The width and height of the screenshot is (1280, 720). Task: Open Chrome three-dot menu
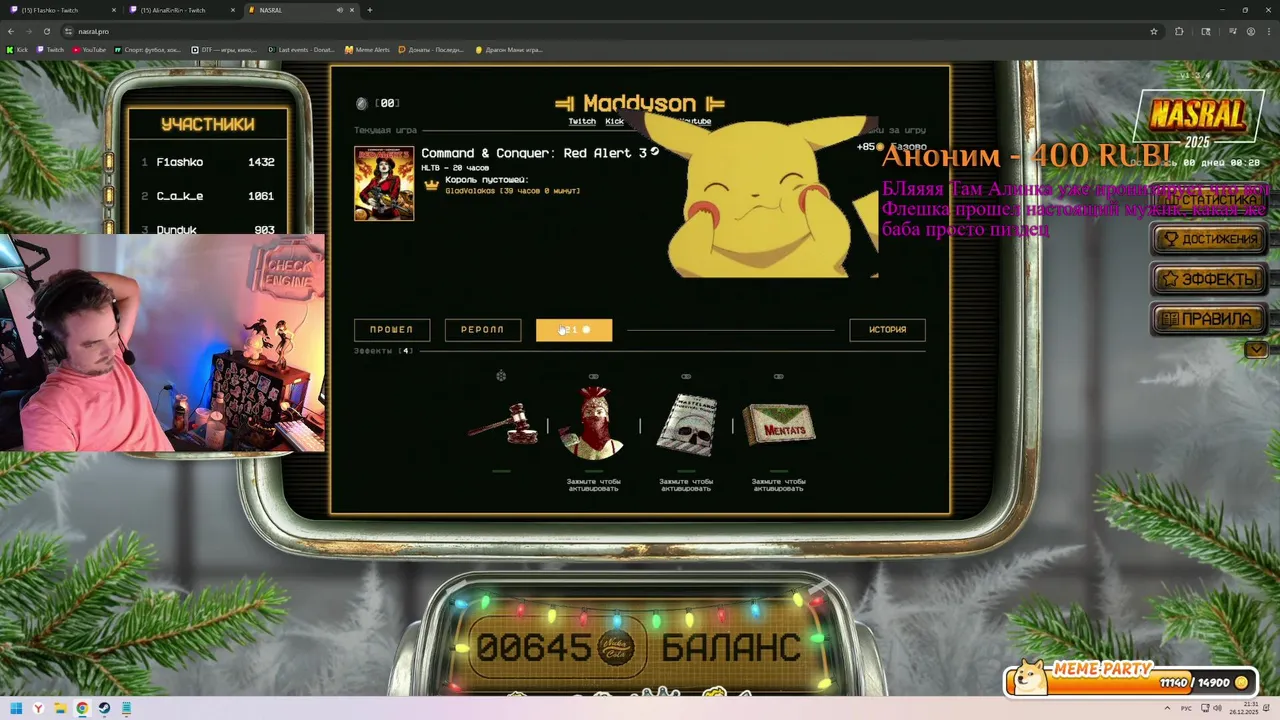point(1268,31)
